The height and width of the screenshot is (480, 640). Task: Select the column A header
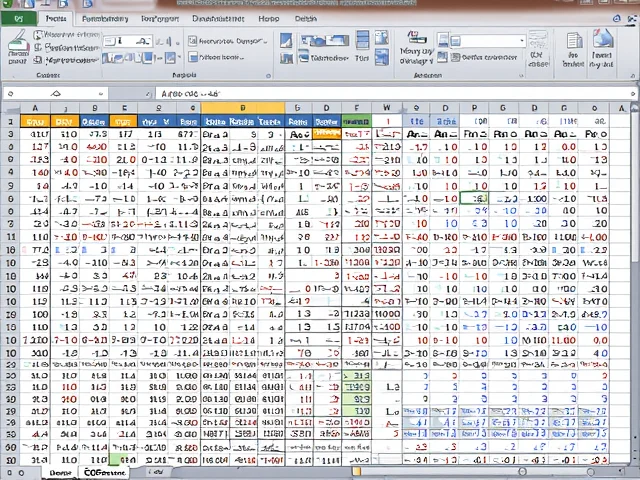tap(35, 108)
